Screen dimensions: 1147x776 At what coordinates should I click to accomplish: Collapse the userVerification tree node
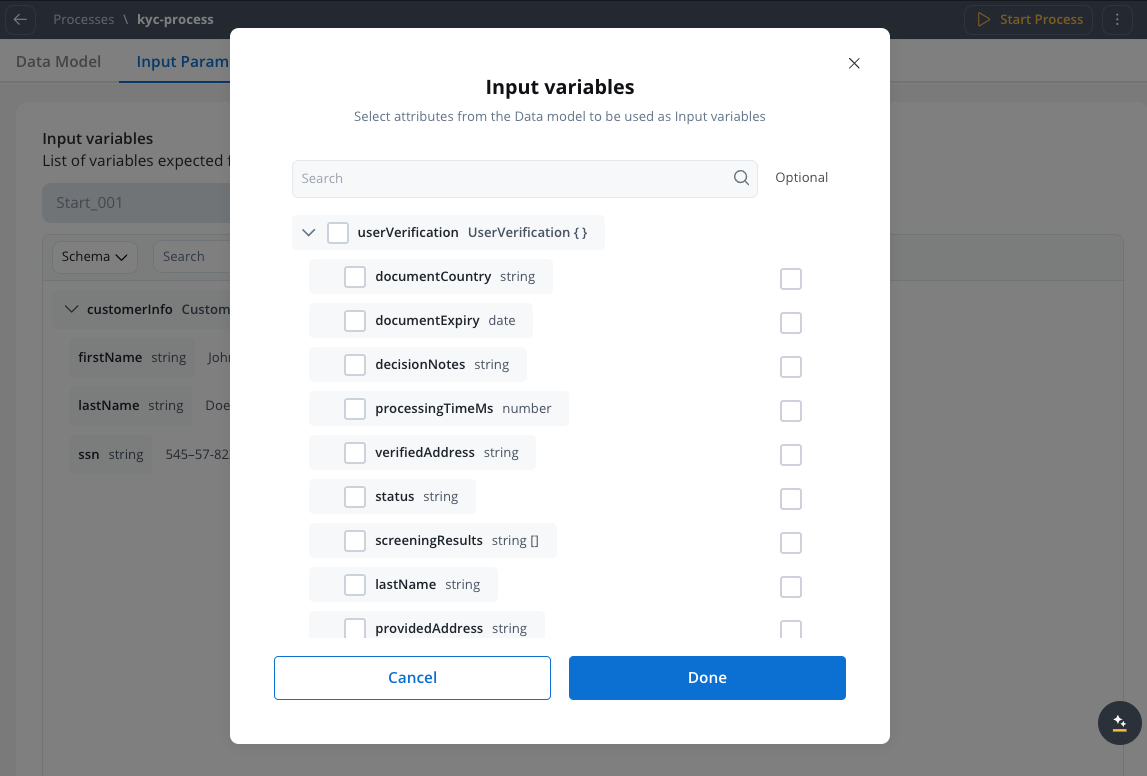point(309,233)
